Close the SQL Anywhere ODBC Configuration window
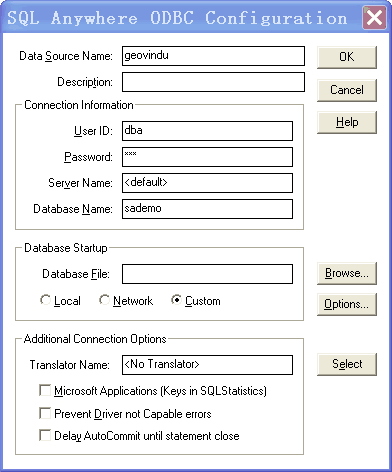The height and width of the screenshot is (472, 392). pos(374,17)
